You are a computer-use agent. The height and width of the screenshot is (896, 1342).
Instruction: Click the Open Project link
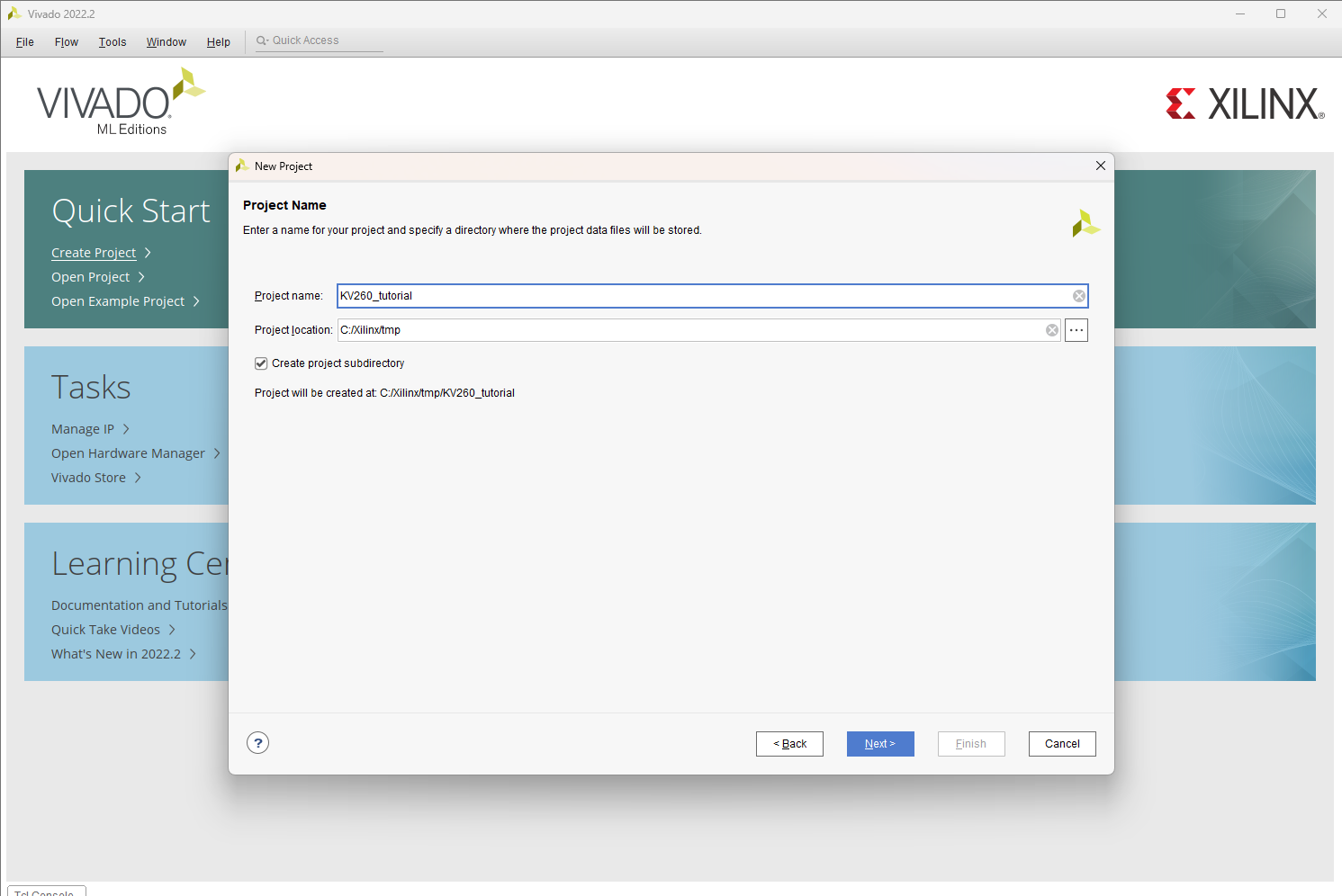click(x=90, y=277)
